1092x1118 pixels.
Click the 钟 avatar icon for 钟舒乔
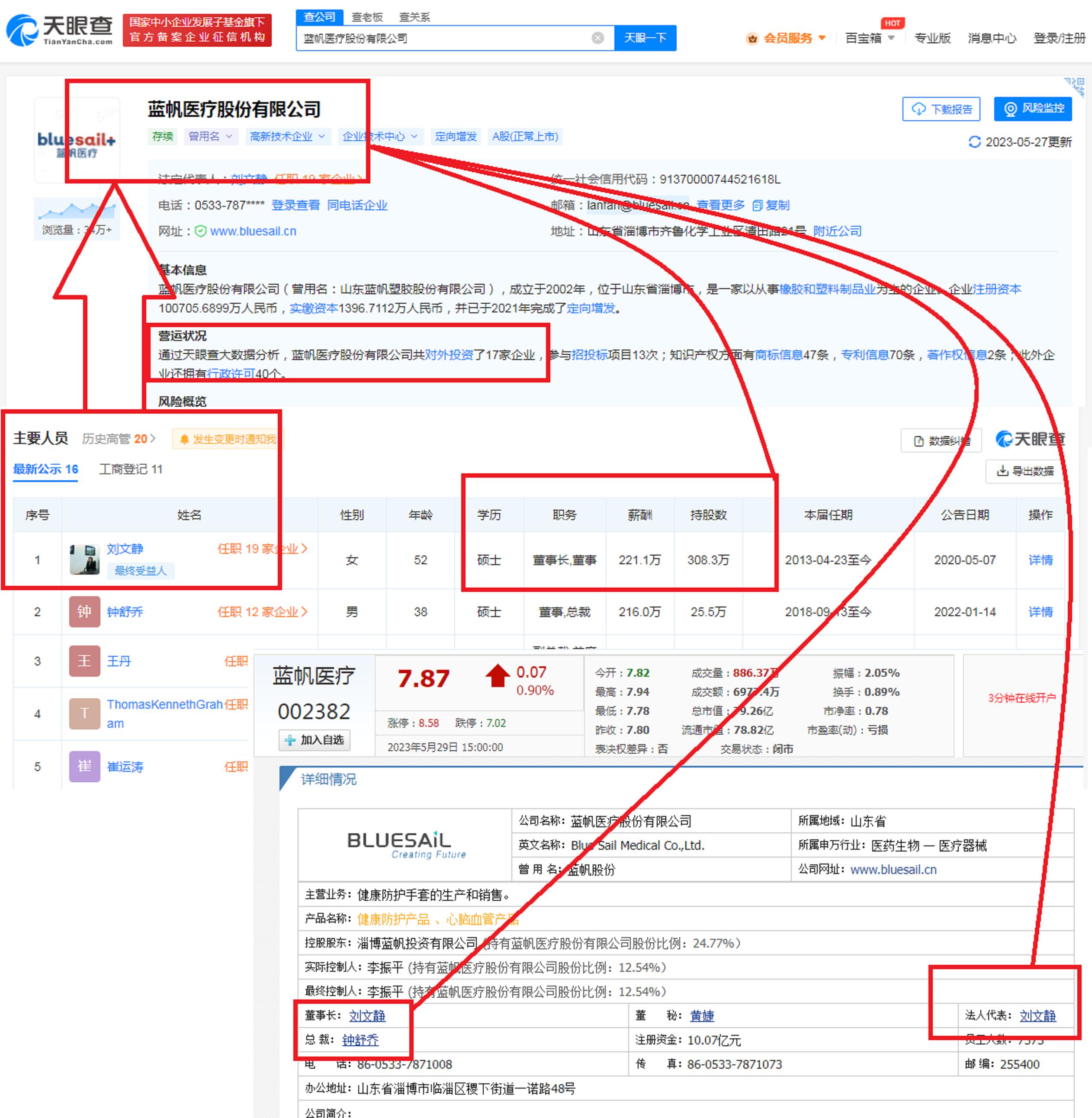coord(84,611)
